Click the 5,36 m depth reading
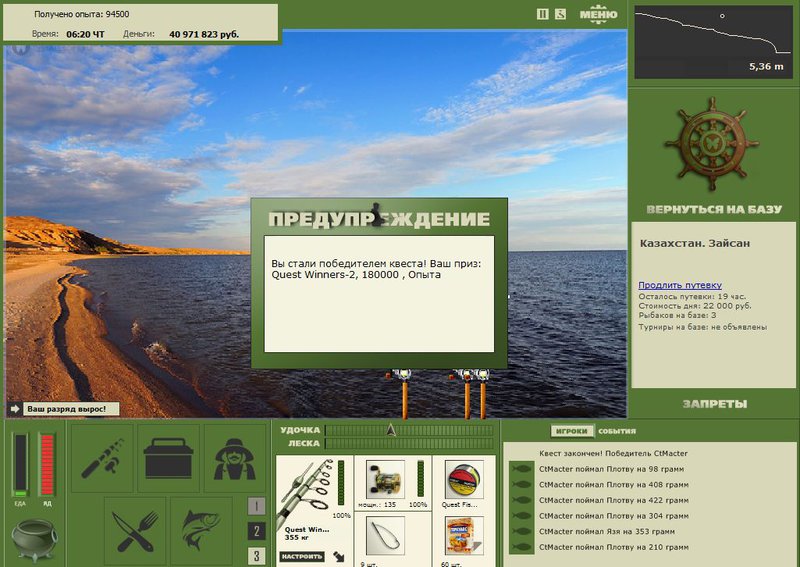Screen dimensions: 800x567 tap(766, 66)
